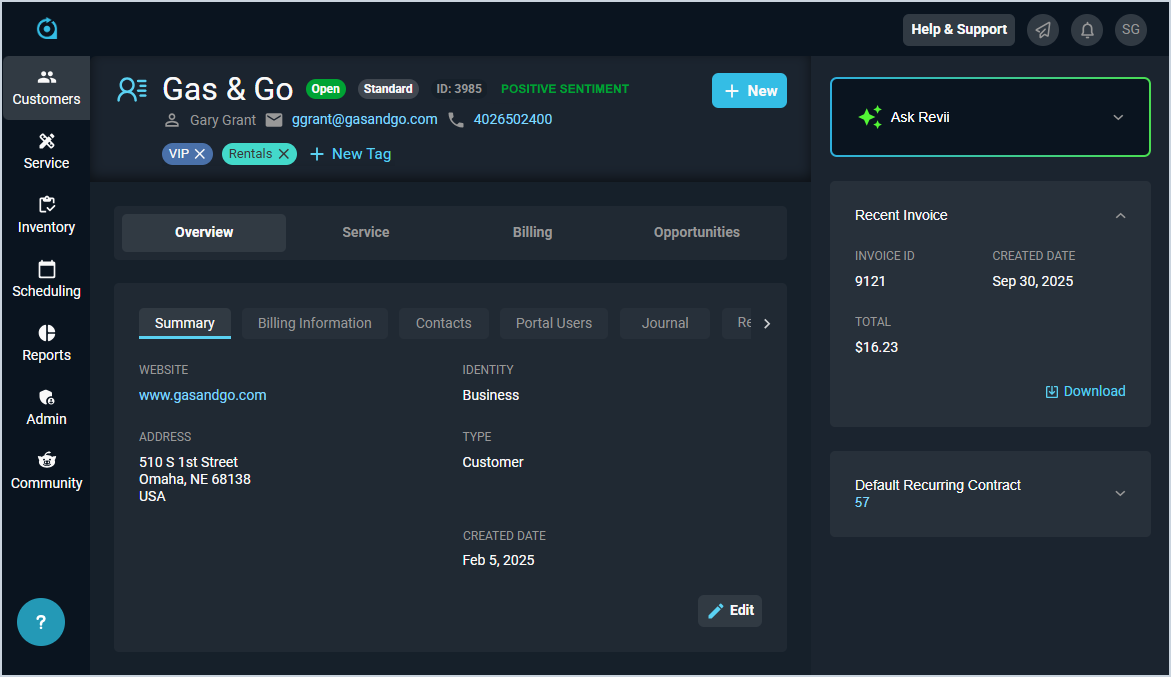Open www.gasandgo.com website link

coord(202,395)
